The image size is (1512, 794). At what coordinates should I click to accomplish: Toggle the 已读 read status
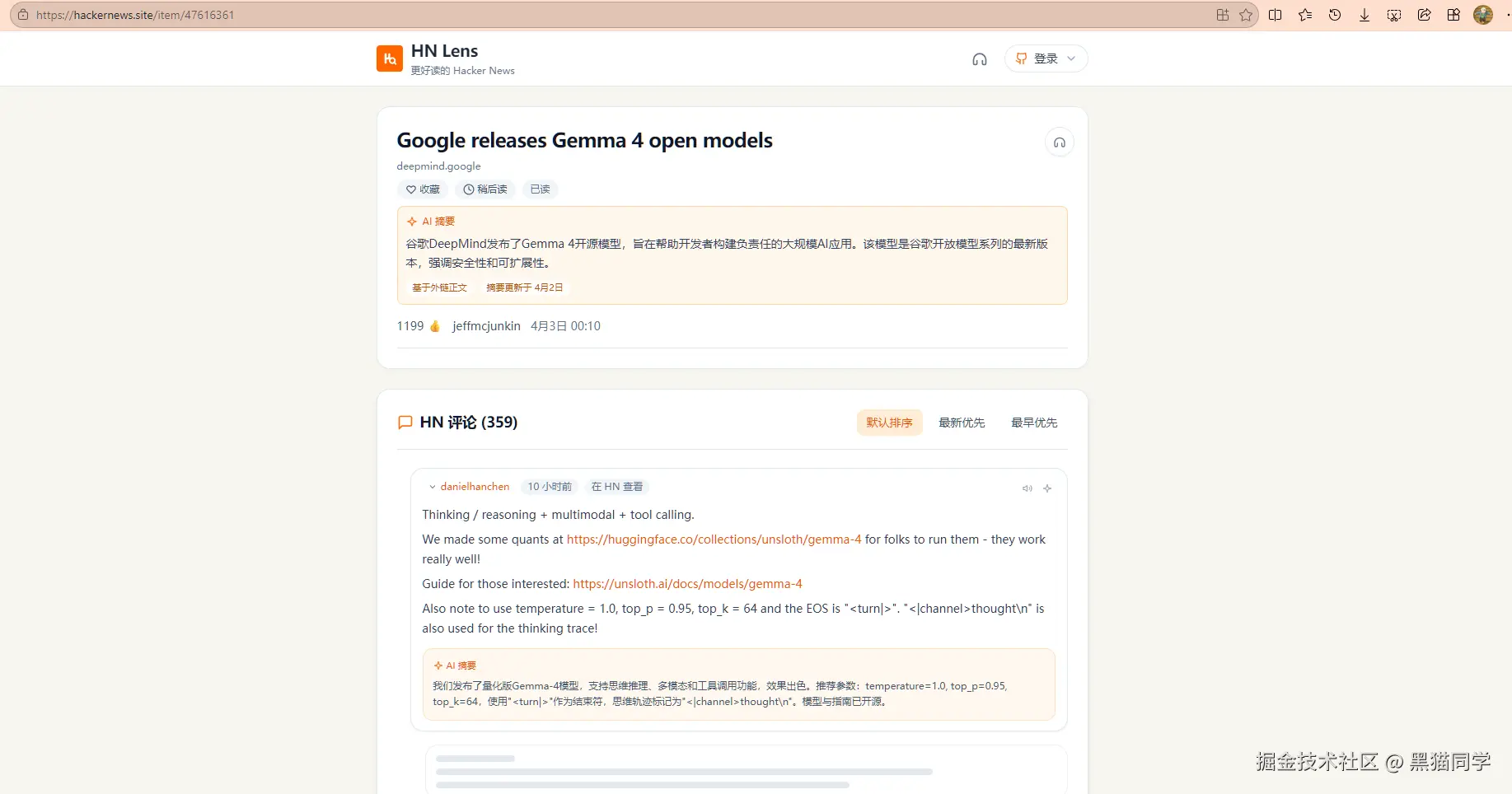(541, 189)
